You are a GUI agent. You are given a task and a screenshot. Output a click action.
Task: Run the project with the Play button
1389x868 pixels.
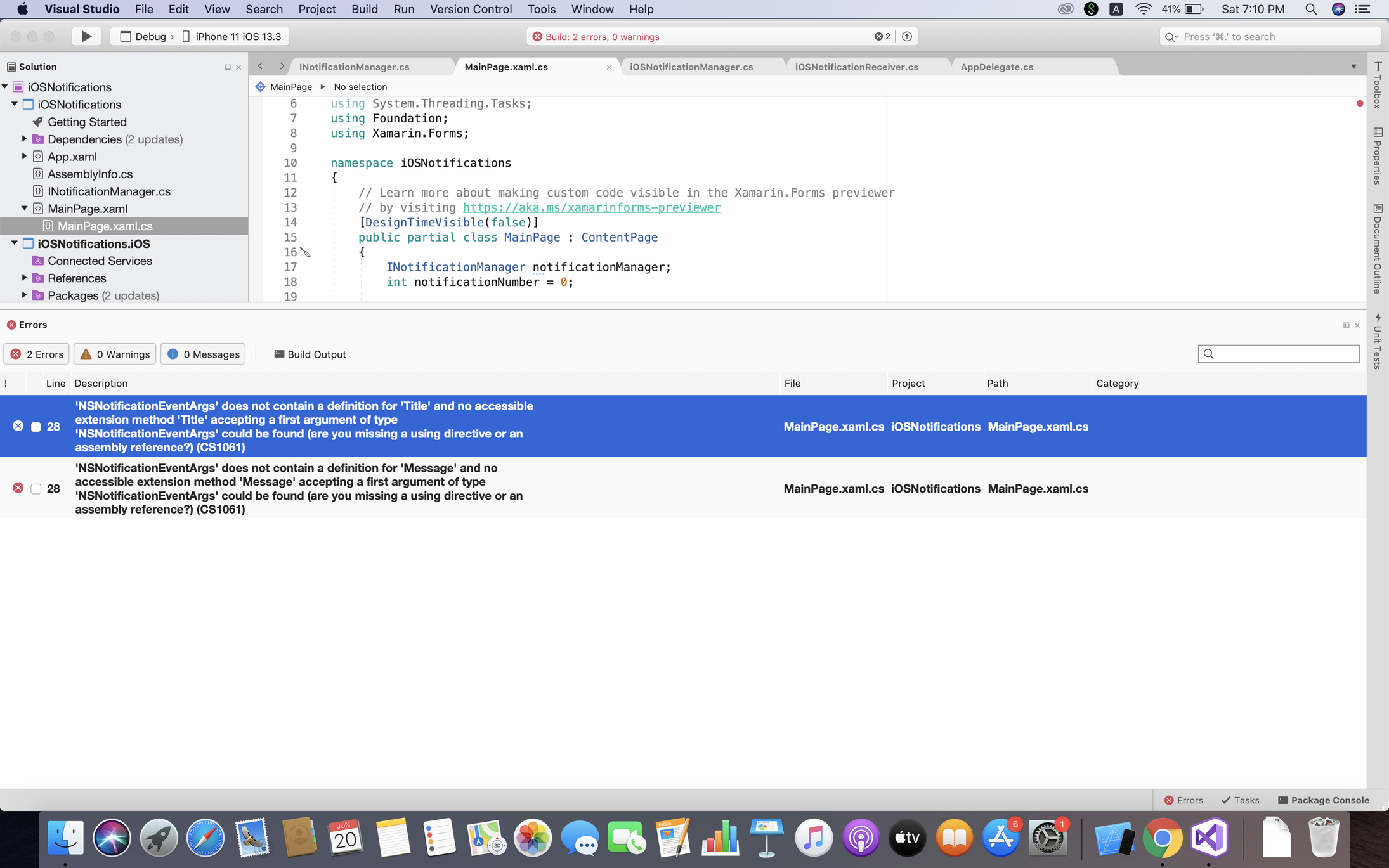(x=86, y=37)
